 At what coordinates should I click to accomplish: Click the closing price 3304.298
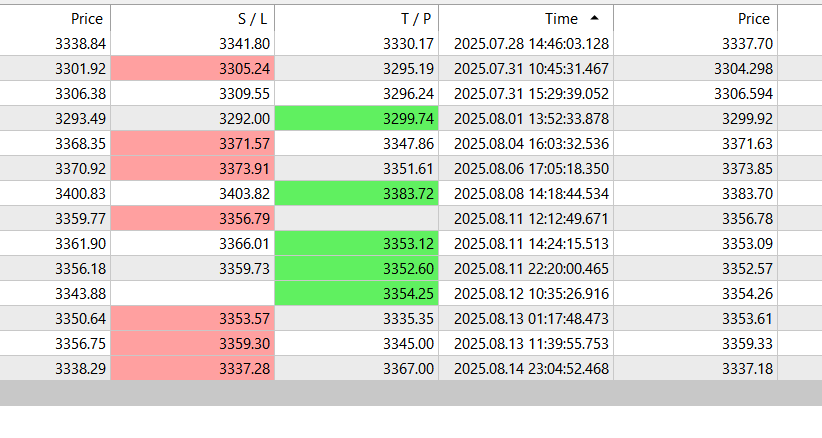(x=739, y=68)
